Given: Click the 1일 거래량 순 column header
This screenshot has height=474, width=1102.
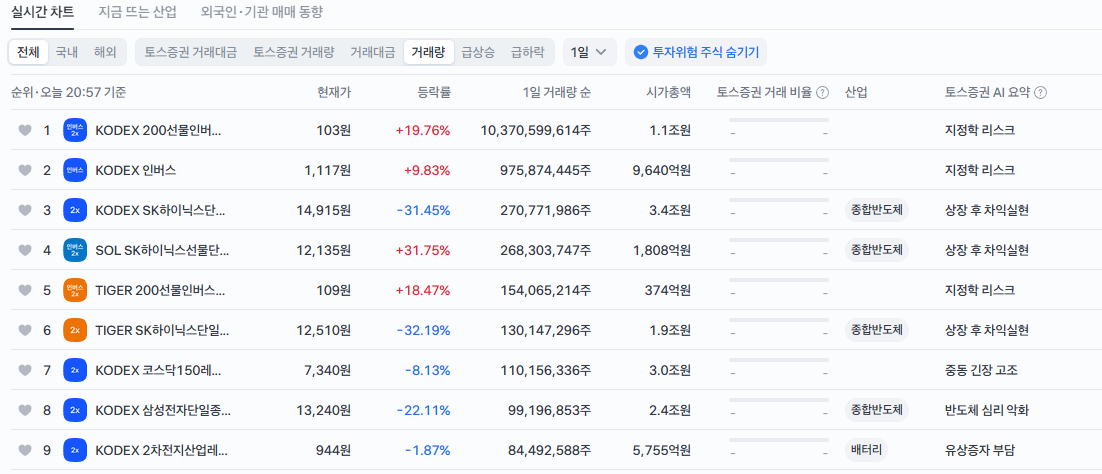Looking at the screenshot, I should (x=557, y=93).
